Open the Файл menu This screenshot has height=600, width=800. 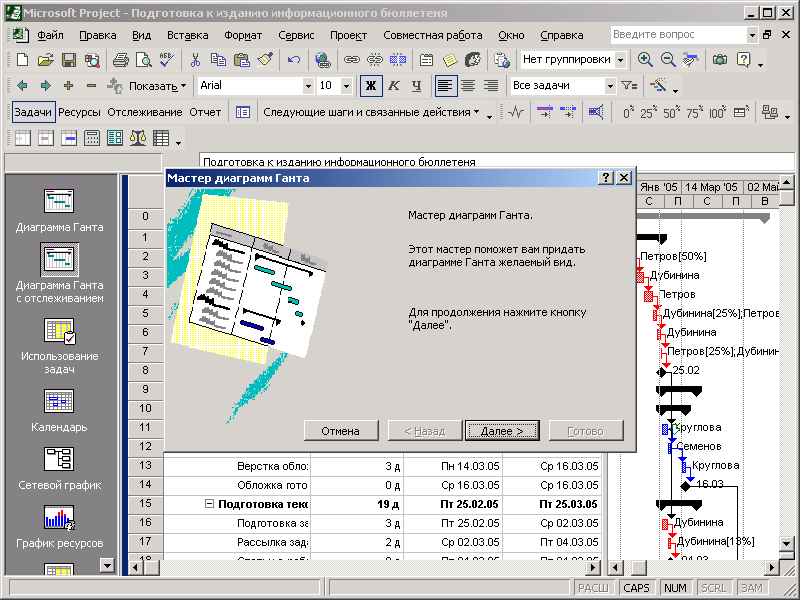click(x=50, y=35)
